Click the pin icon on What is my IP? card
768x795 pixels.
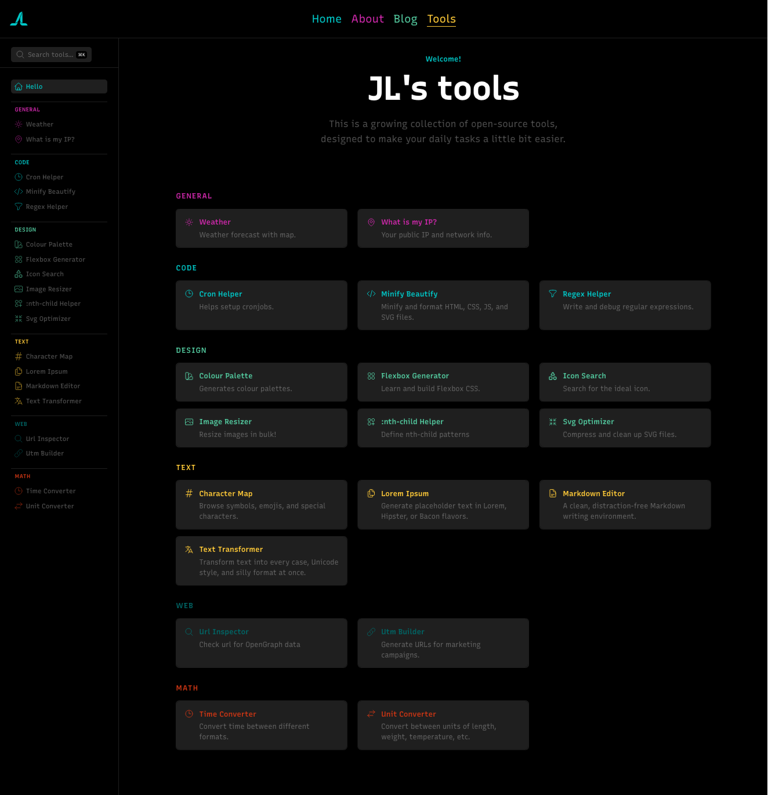click(371, 222)
